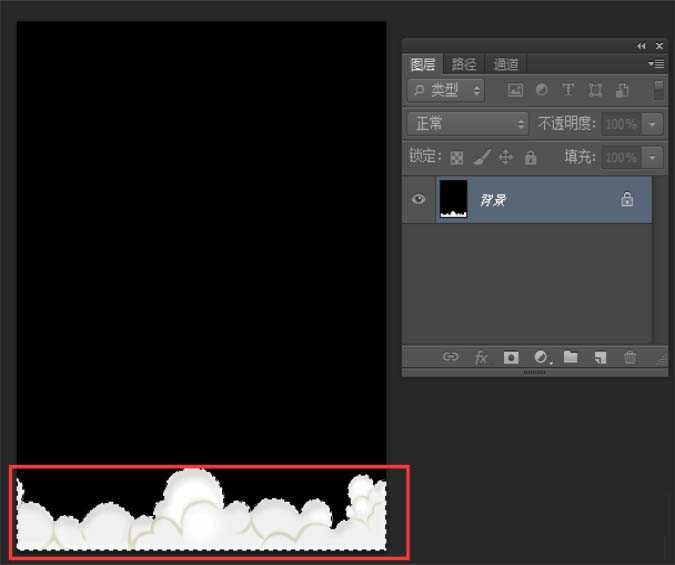Open the 正常 blend mode dropdown
675x565 pixels.
click(x=469, y=124)
